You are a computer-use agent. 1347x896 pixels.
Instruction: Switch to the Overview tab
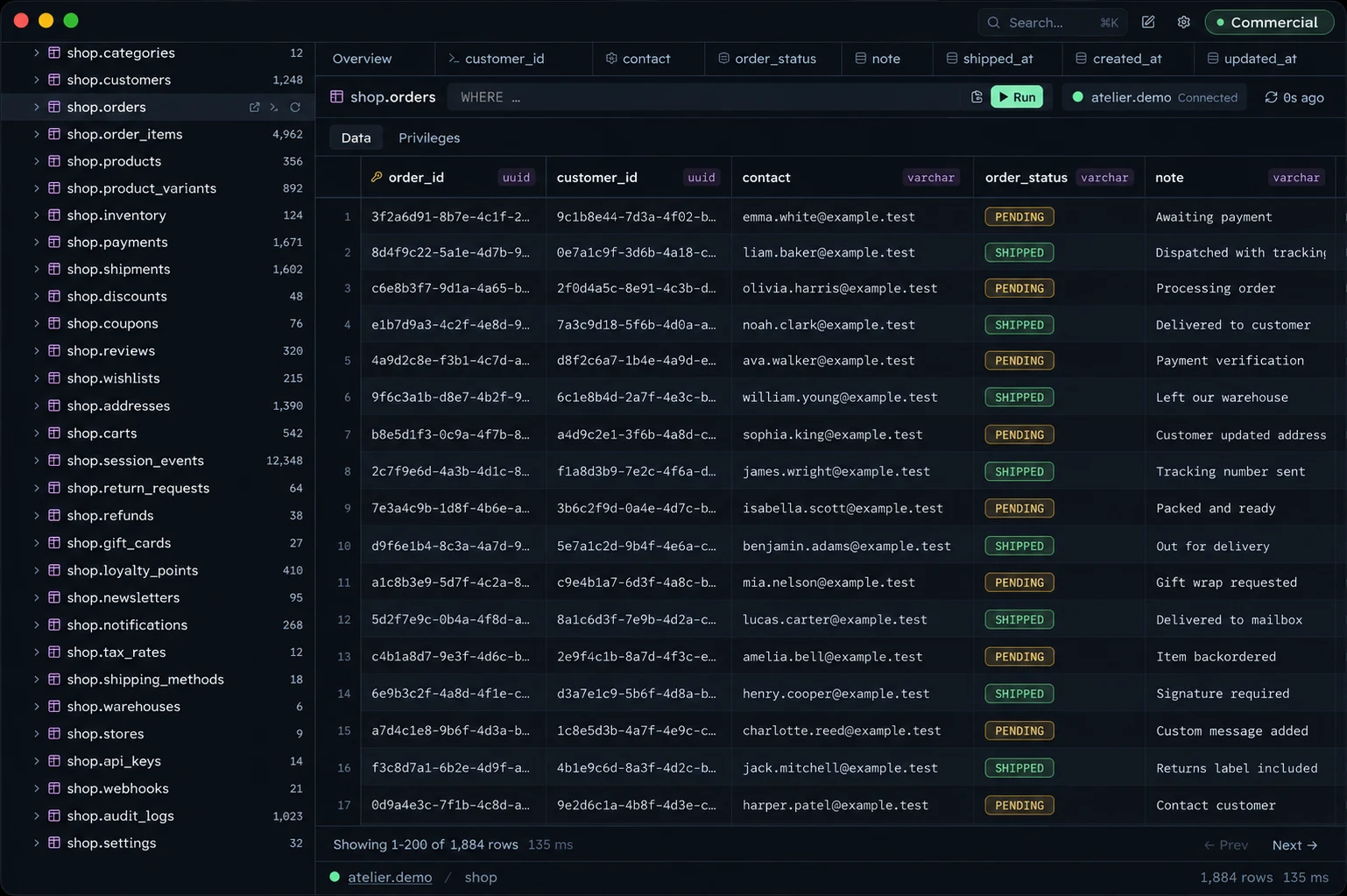click(362, 59)
